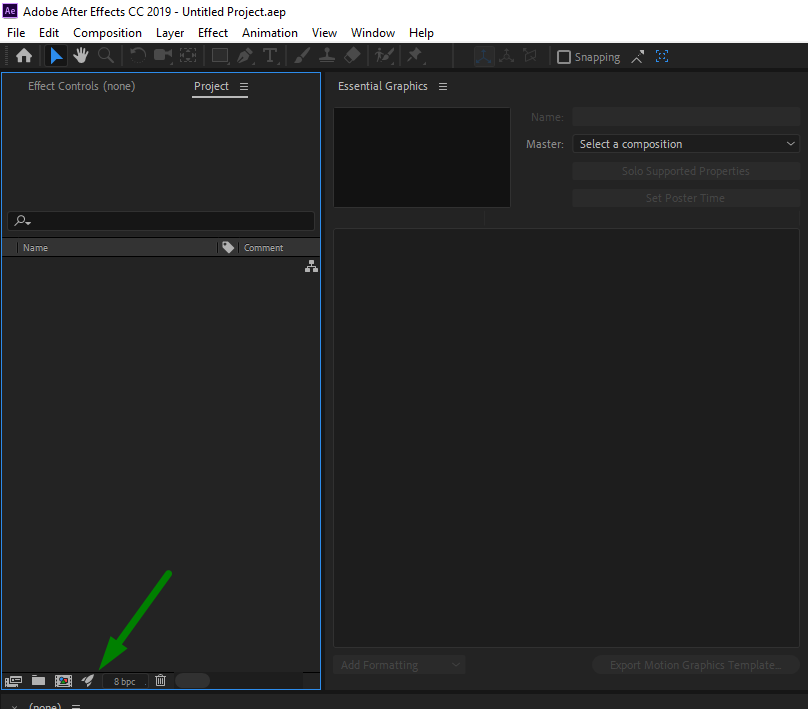Select the Brush tool
The height and width of the screenshot is (709, 808).
point(302,56)
